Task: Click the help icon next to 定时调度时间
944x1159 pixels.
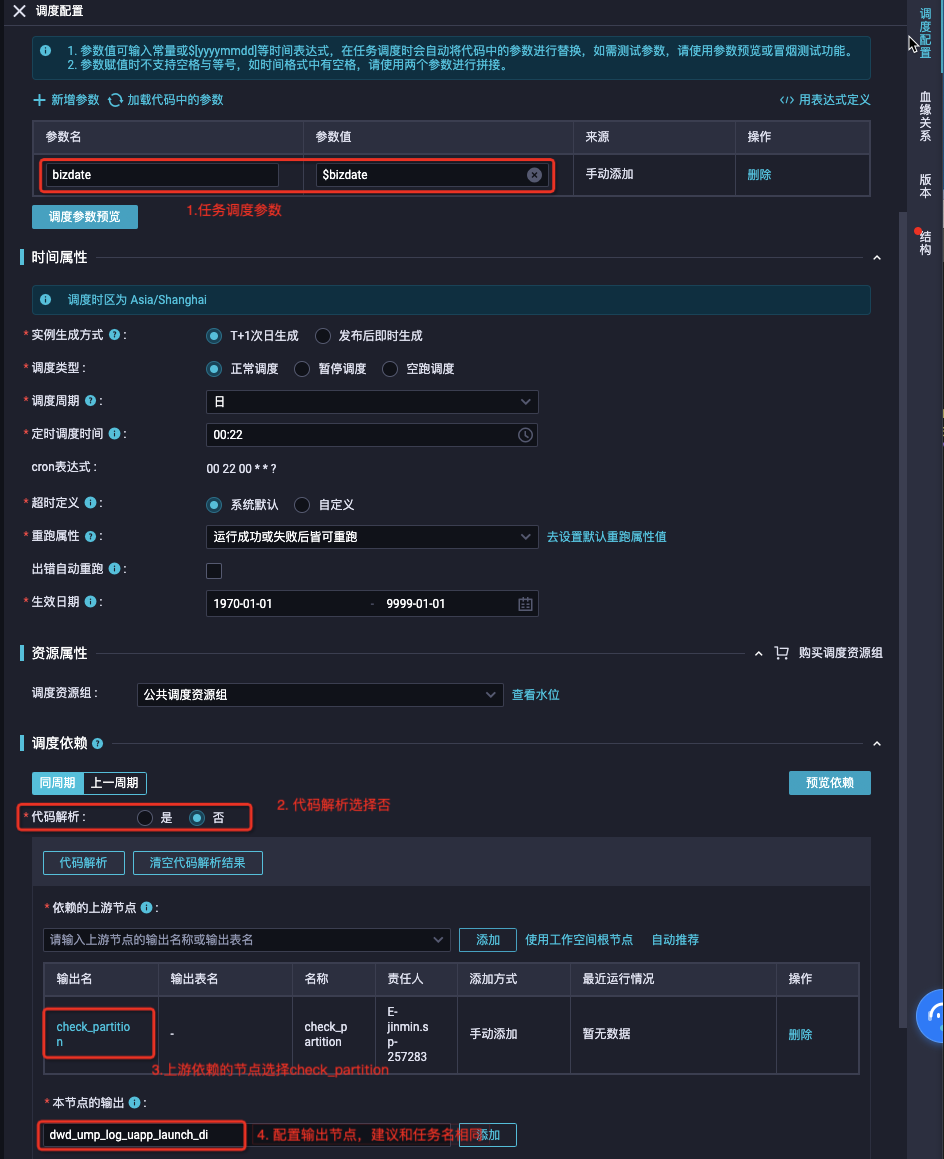Action: 115,434
